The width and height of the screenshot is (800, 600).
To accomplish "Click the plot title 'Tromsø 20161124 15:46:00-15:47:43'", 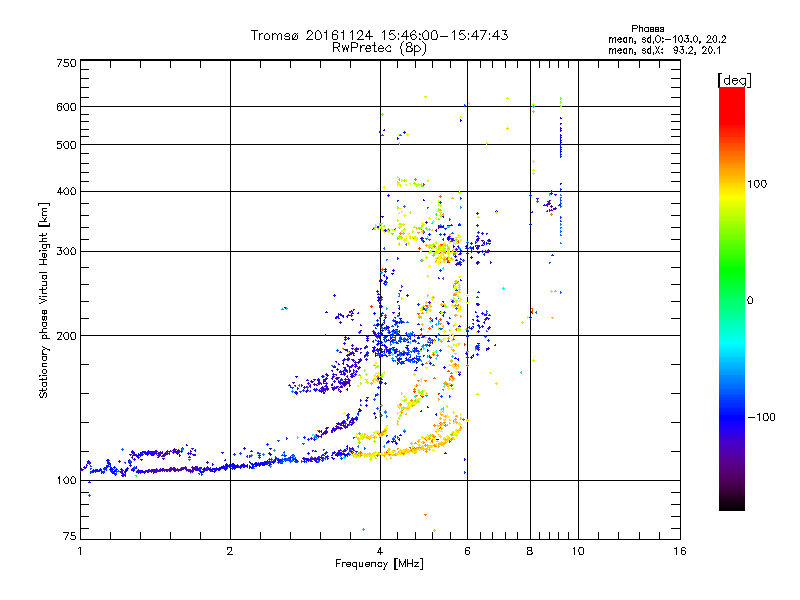I will point(379,35).
